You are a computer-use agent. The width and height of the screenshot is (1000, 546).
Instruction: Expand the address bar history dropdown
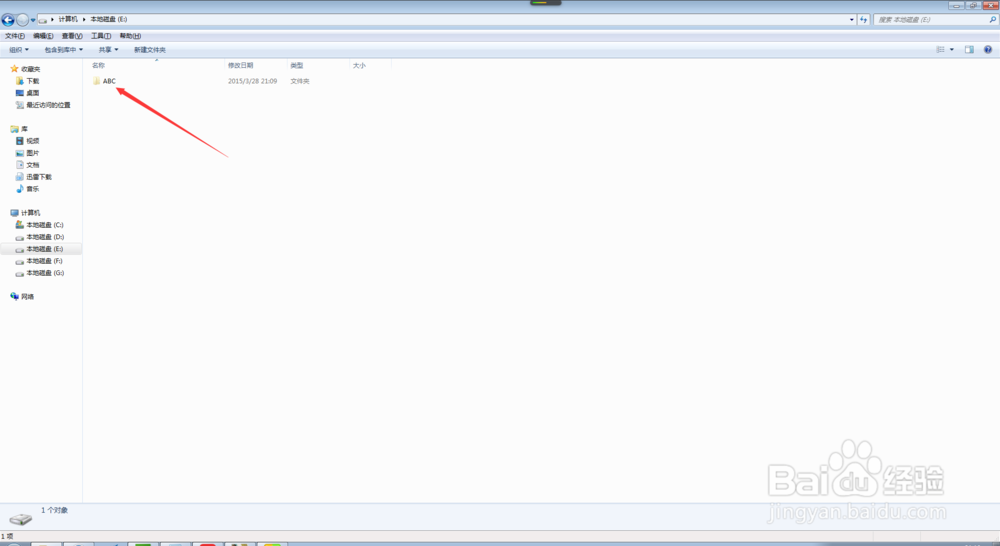(851, 20)
